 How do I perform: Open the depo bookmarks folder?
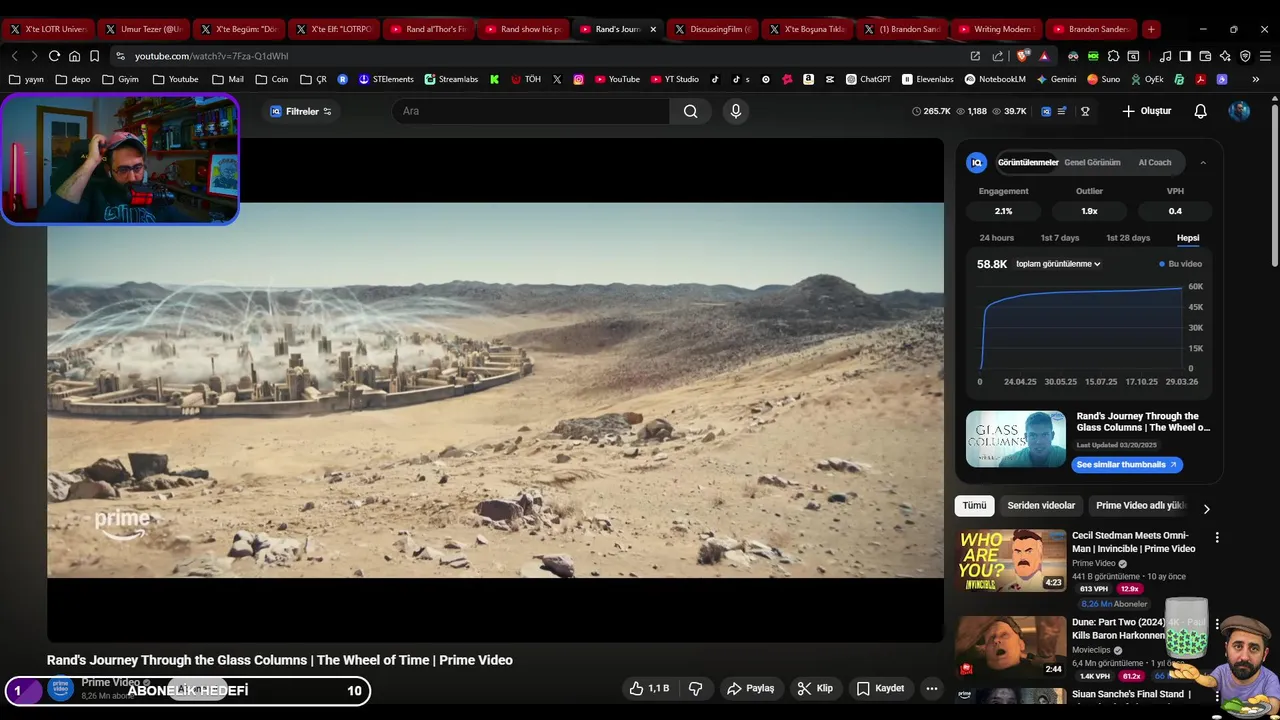(73, 79)
